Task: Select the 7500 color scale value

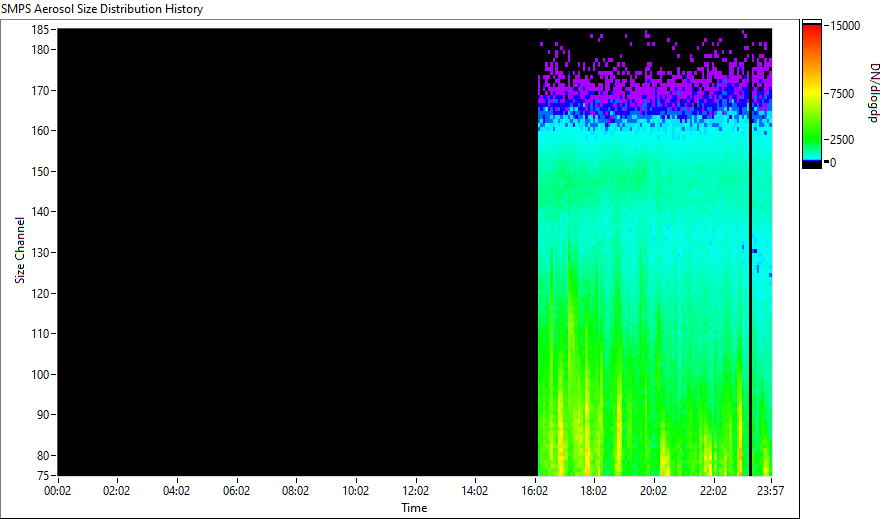Action: (842, 94)
